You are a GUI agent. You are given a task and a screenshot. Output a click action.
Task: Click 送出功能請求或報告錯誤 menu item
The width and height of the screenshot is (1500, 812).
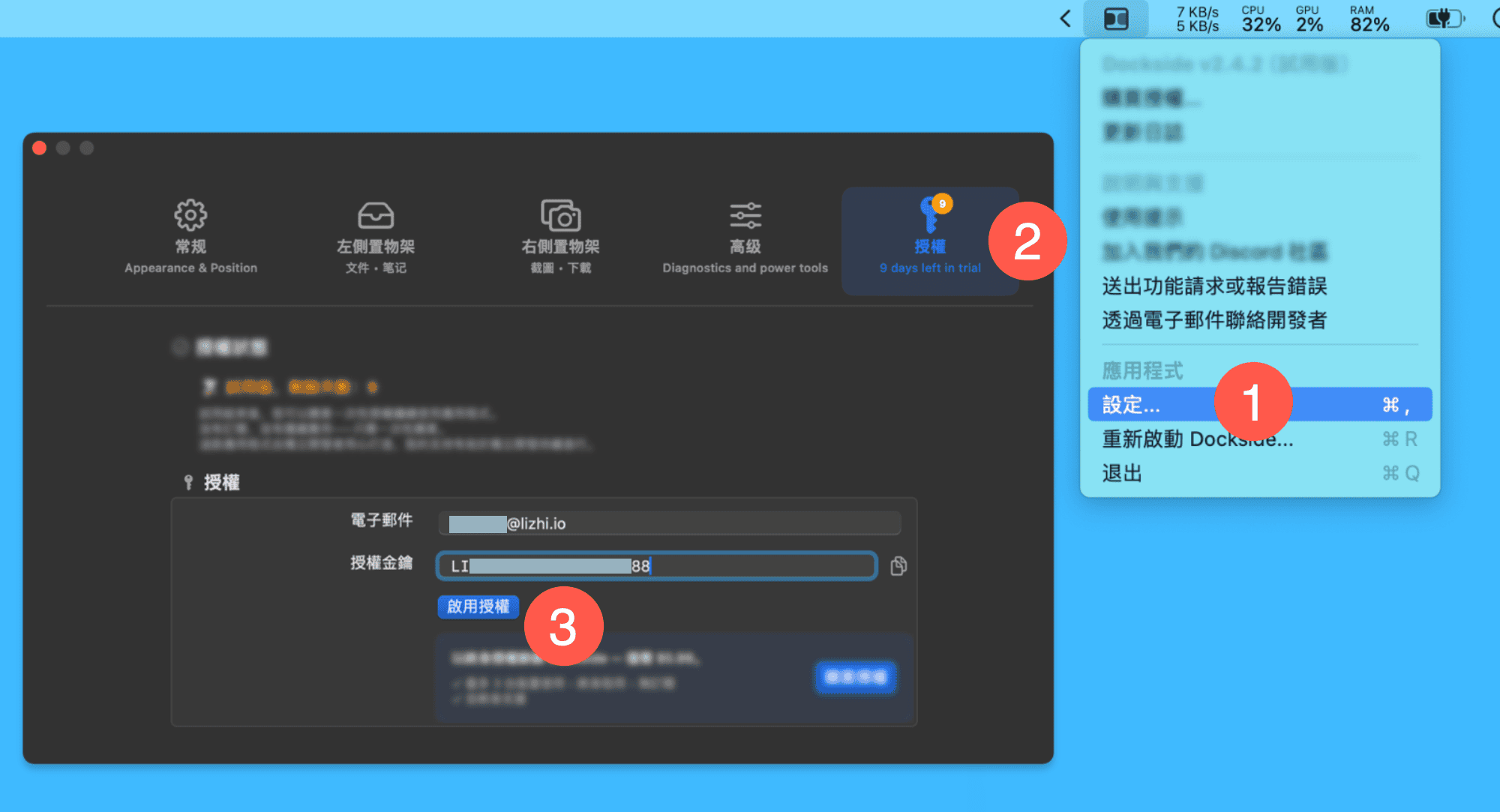1214,286
